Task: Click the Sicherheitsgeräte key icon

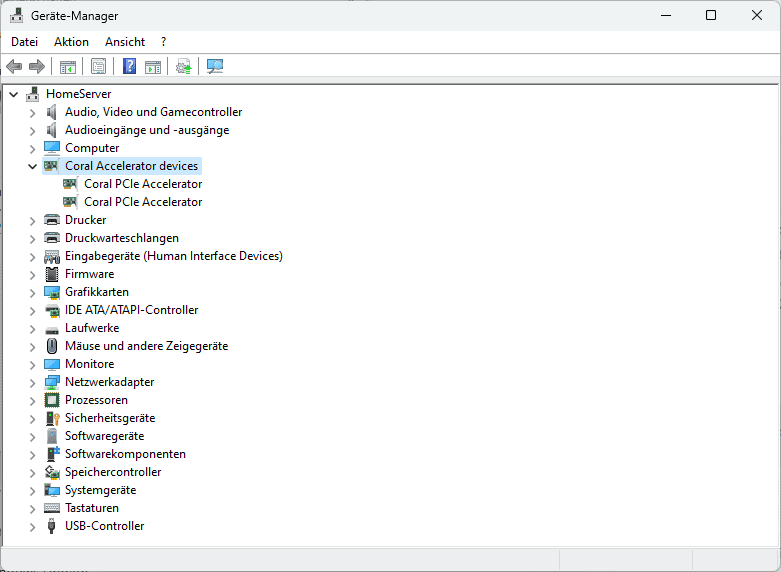Action: point(52,418)
